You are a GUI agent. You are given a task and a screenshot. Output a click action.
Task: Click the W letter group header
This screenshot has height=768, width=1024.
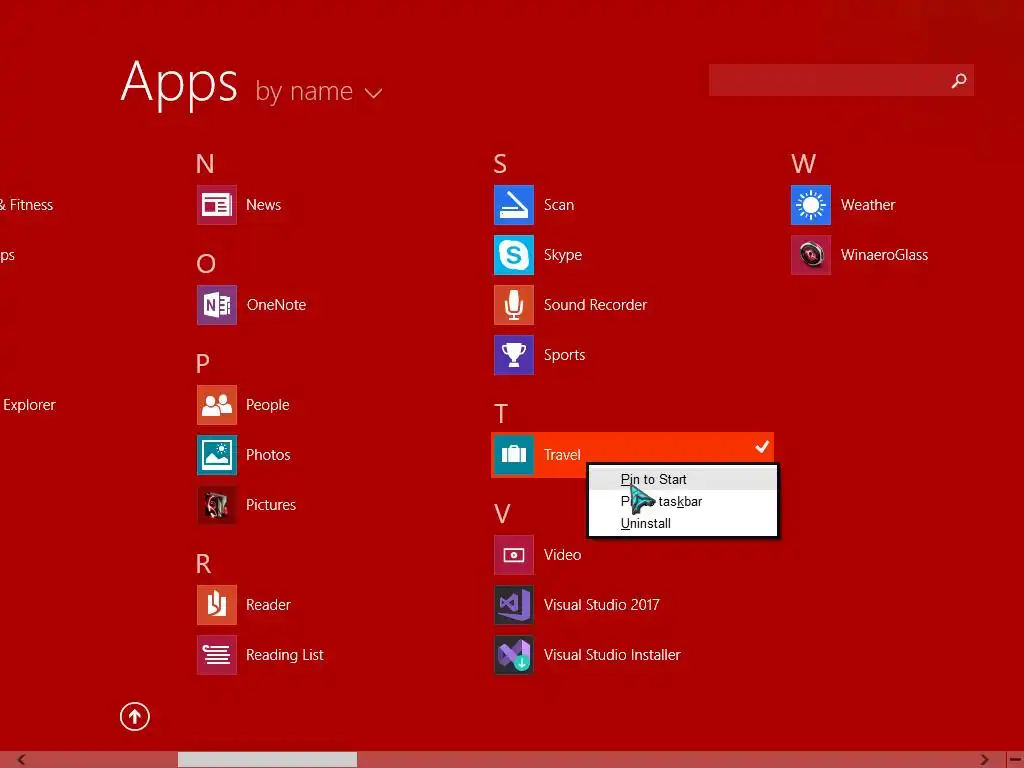point(803,164)
